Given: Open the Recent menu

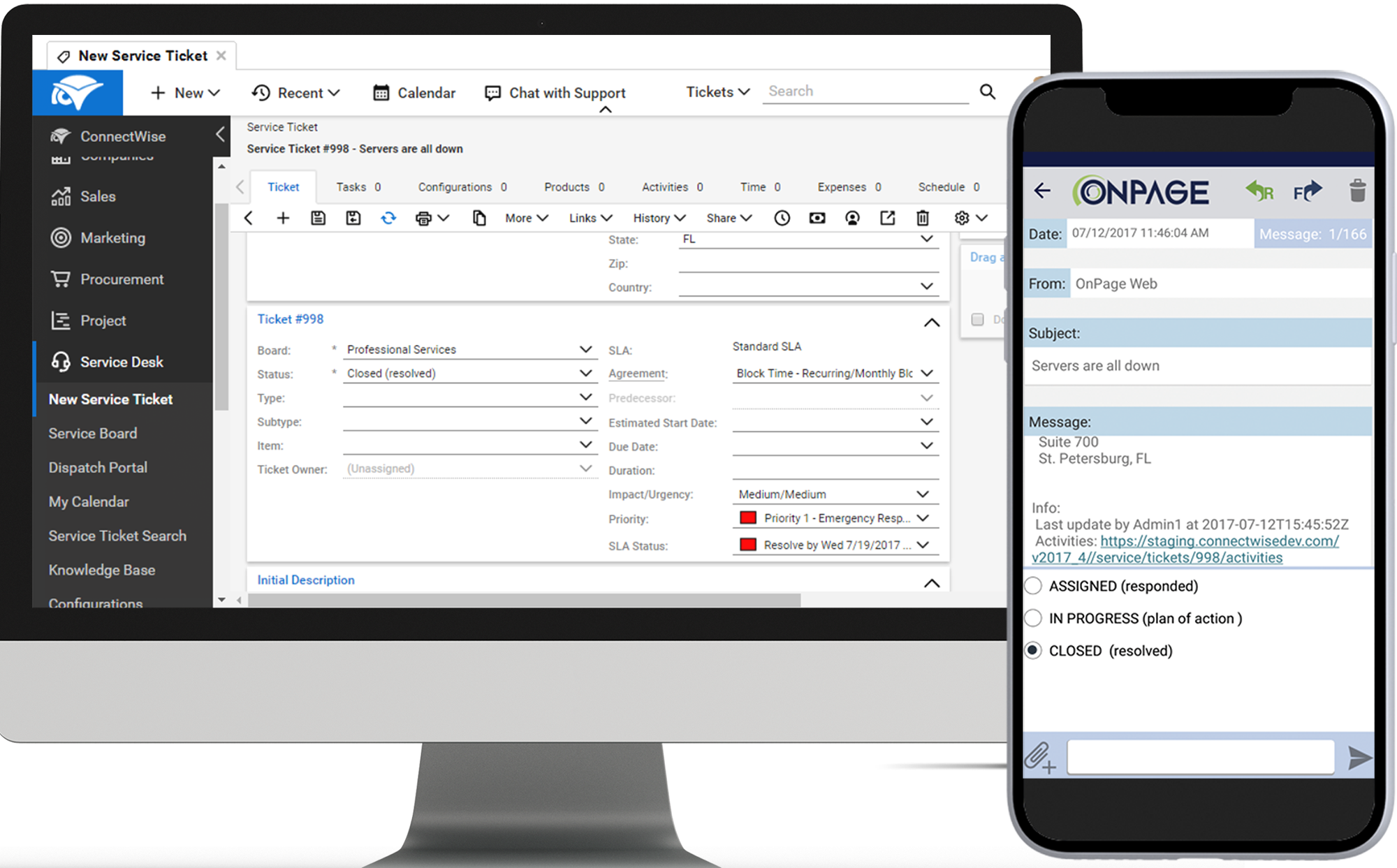Looking at the screenshot, I should pyautogui.click(x=296, y=93).
